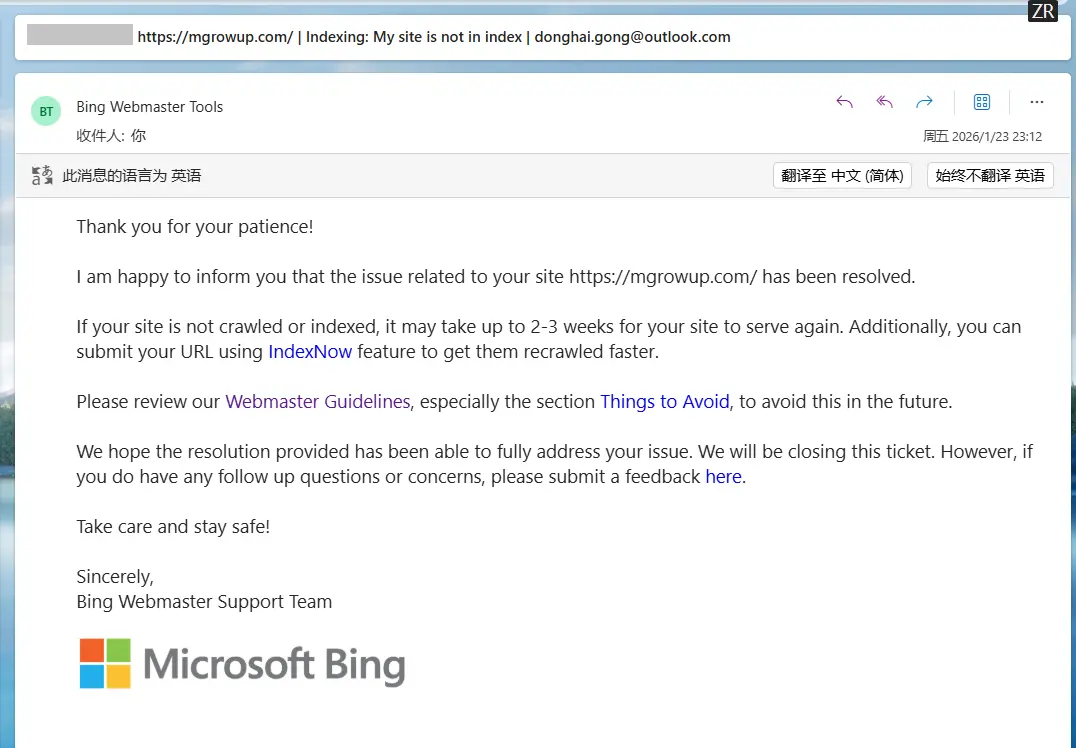Open the IndexNow link
This screenshot has height=748, width=1076.
pyautogui.click(x=310, y=352)
